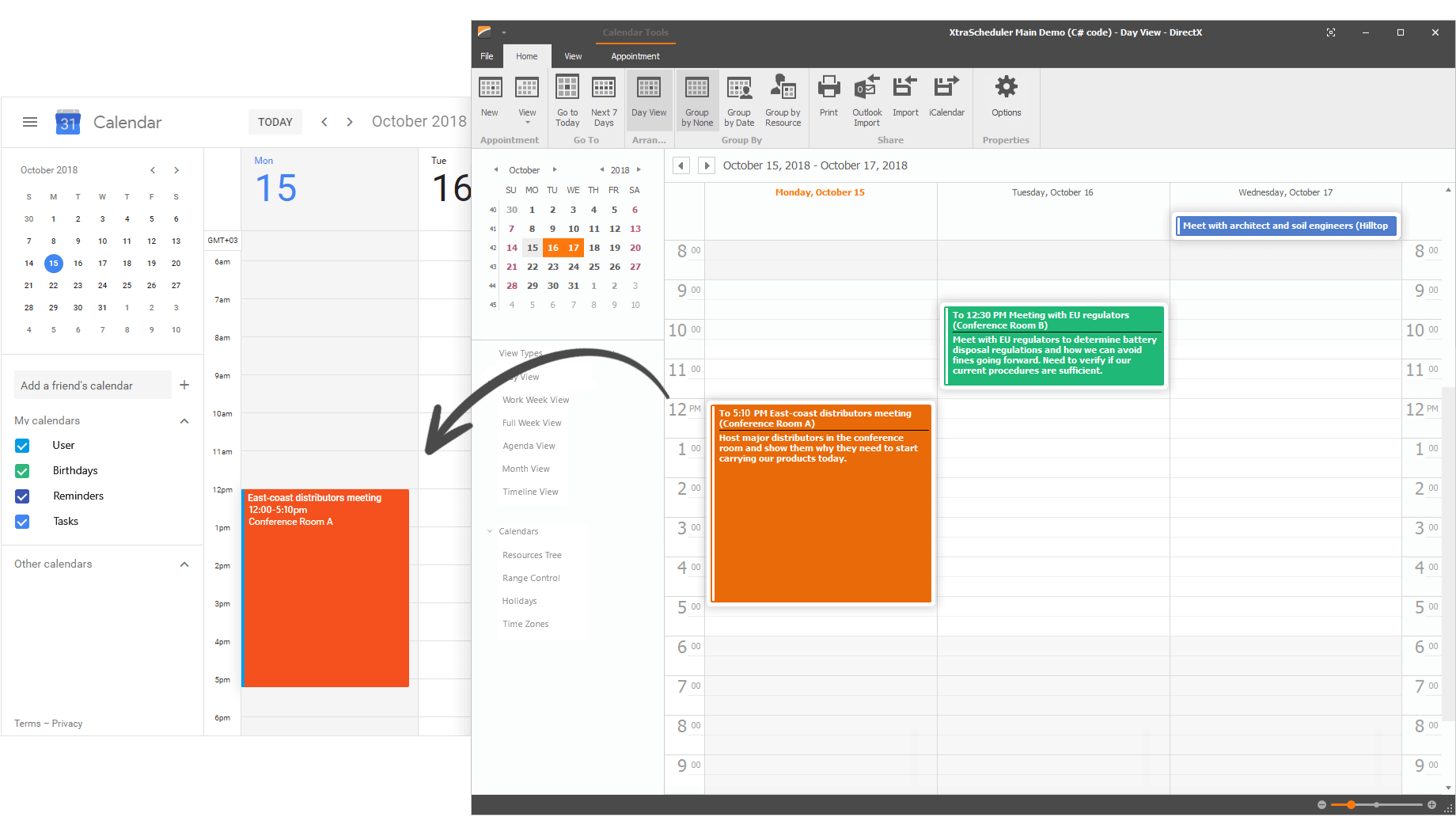1456x836 pixels.
Task: Select Timeline View in the sidebar
Action: (530, 492)
